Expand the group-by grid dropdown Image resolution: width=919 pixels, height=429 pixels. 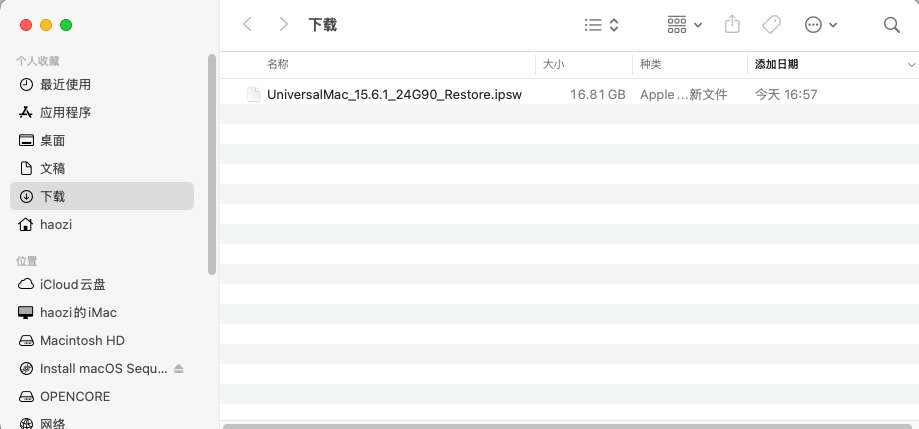click(x=684, y=24)
